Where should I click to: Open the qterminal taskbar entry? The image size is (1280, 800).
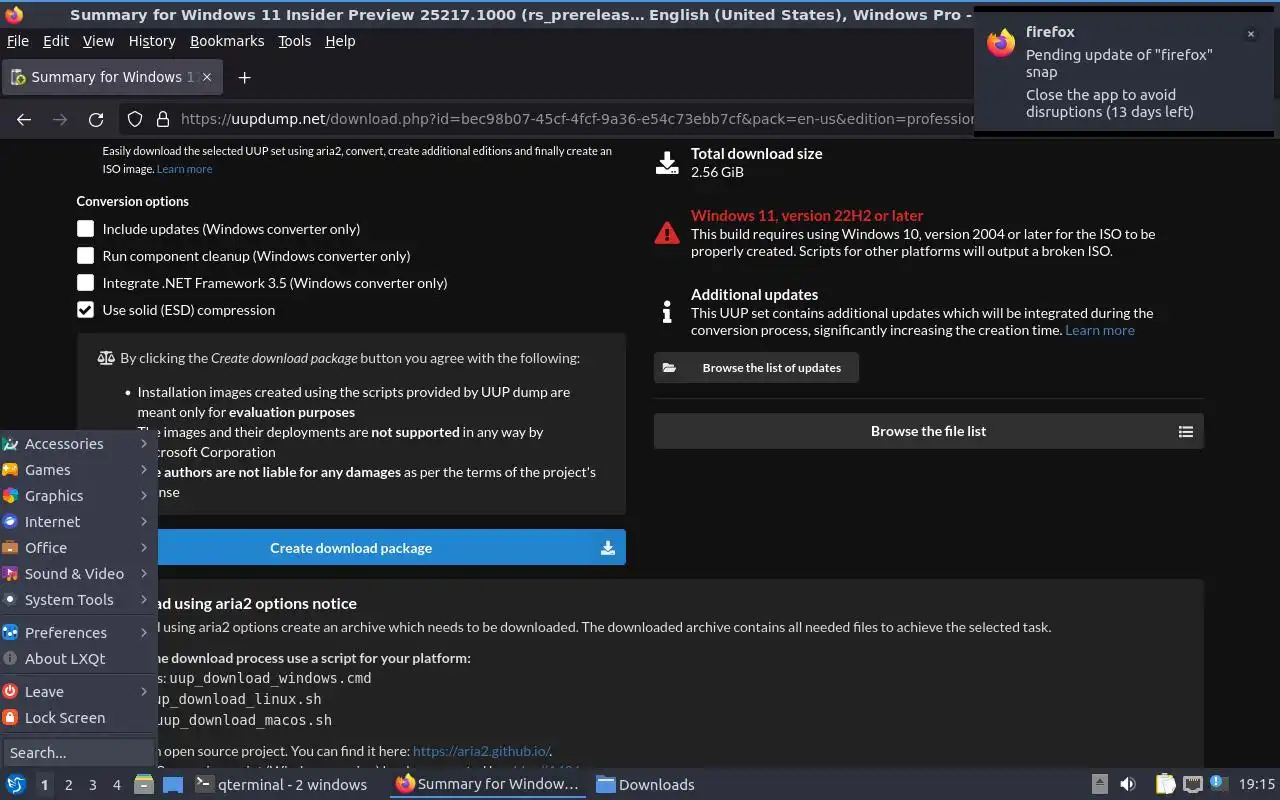pos(281,784)
